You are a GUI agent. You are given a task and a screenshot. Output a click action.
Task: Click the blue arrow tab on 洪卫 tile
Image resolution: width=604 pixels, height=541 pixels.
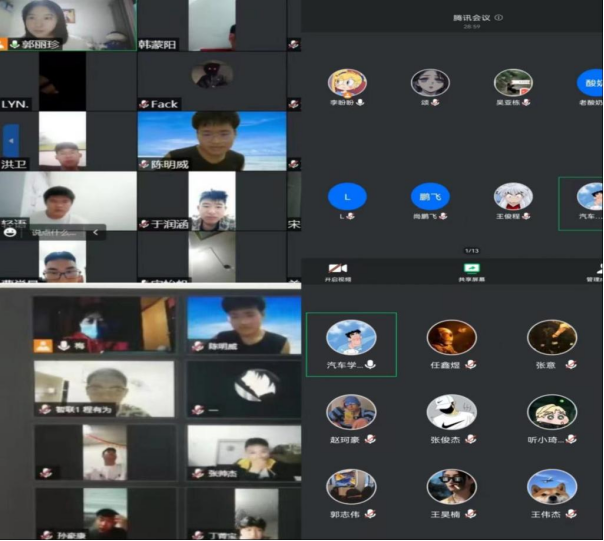11,141
